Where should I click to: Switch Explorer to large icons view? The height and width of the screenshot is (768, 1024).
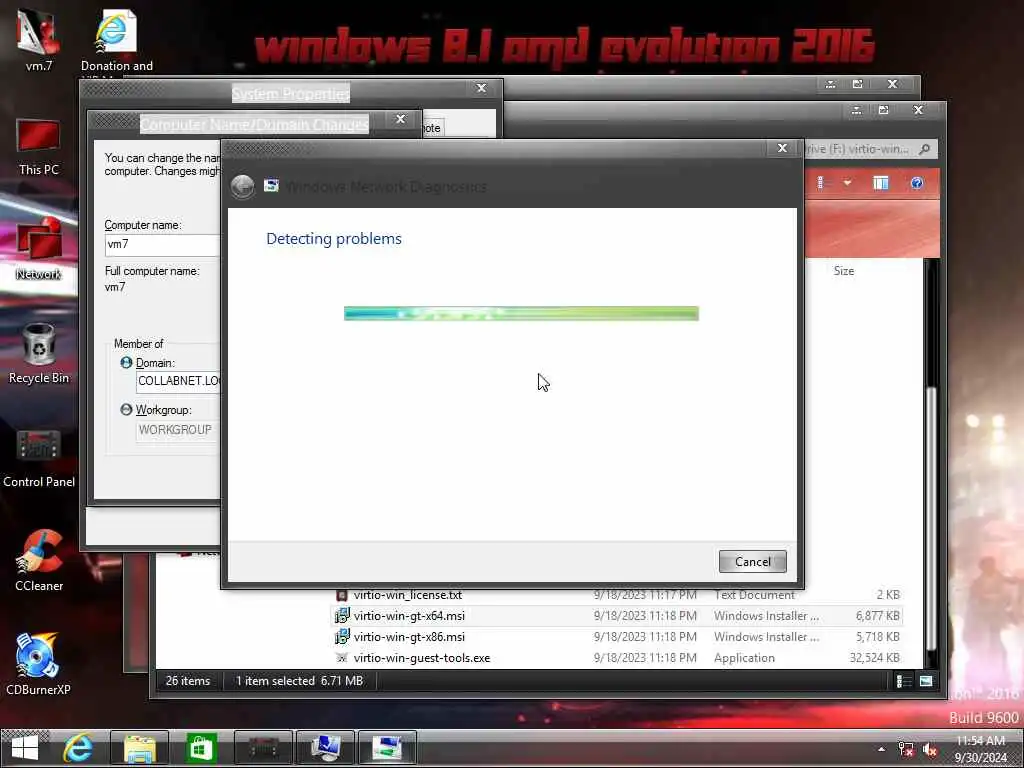pyautogui.click(x=926, y=681)
